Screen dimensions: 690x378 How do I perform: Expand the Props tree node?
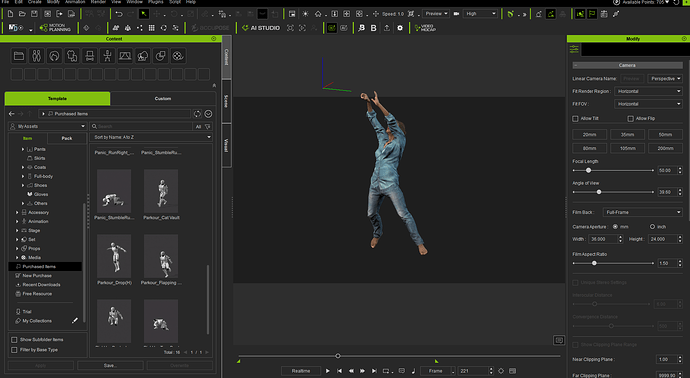[x=17, y=249]
